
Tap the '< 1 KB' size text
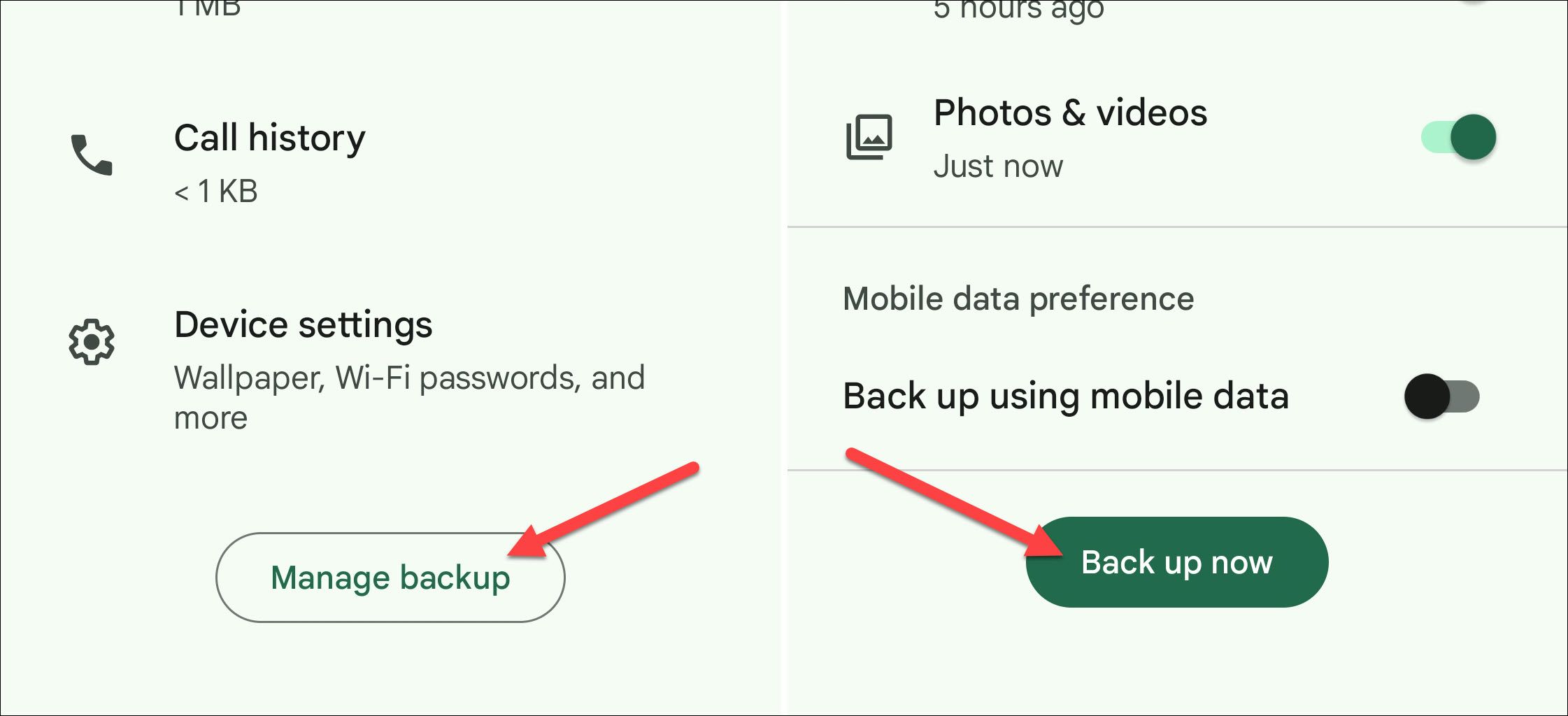click(216, 191)
